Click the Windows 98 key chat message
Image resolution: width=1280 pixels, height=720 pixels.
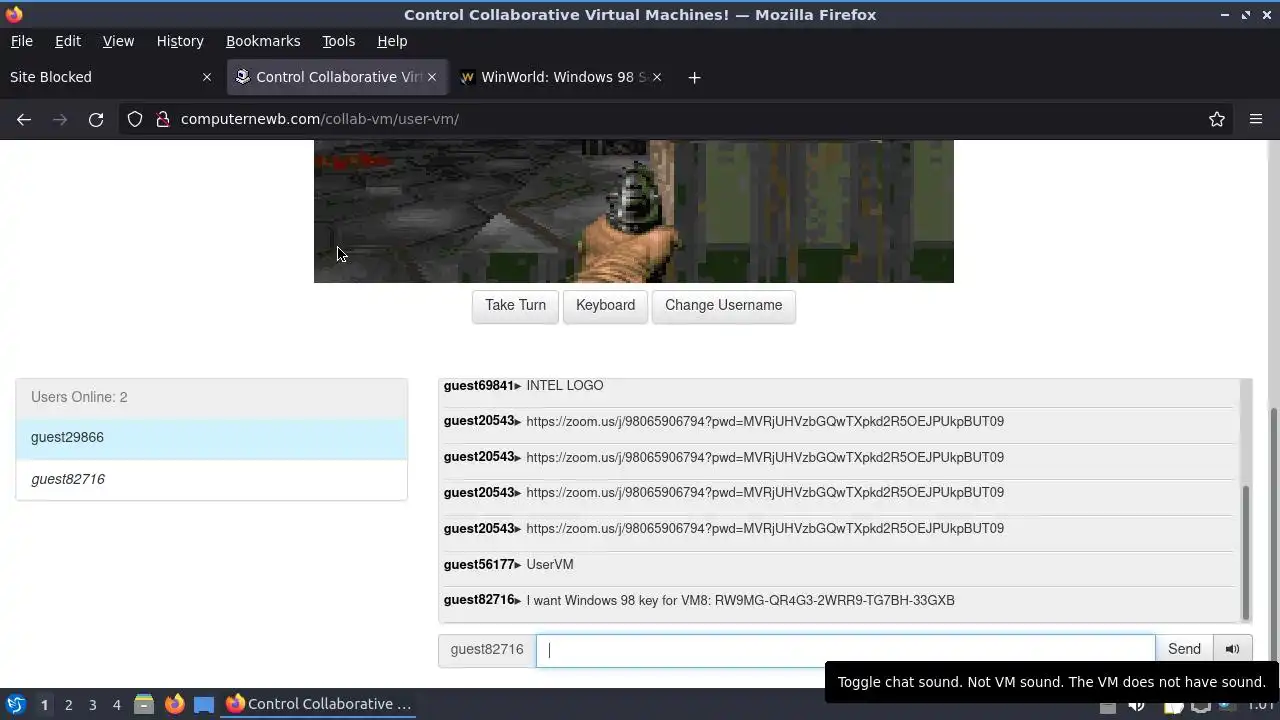(740, 600)
